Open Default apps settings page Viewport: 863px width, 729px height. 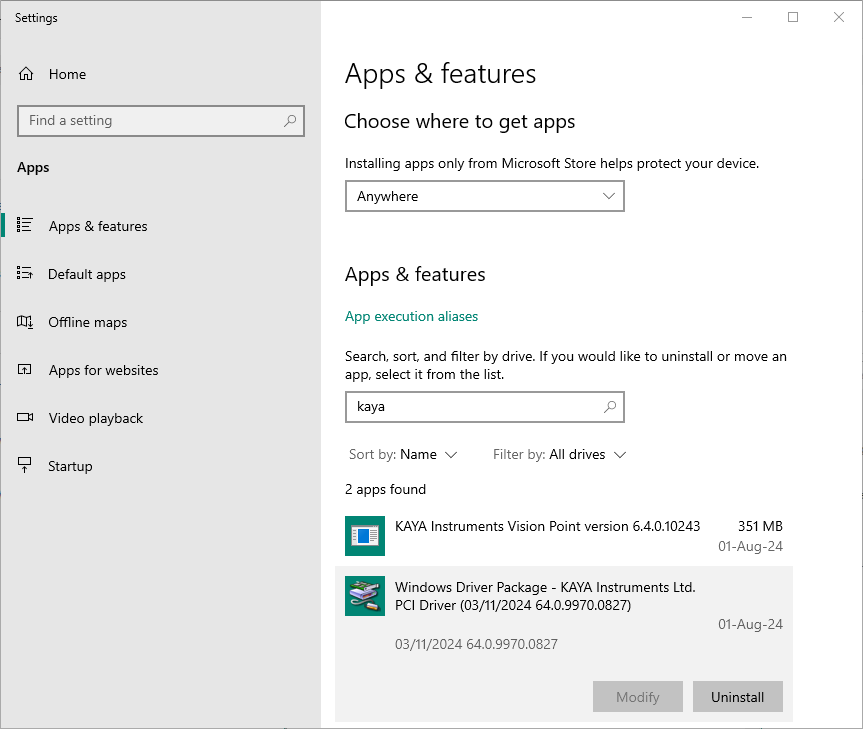coord(87,274)
